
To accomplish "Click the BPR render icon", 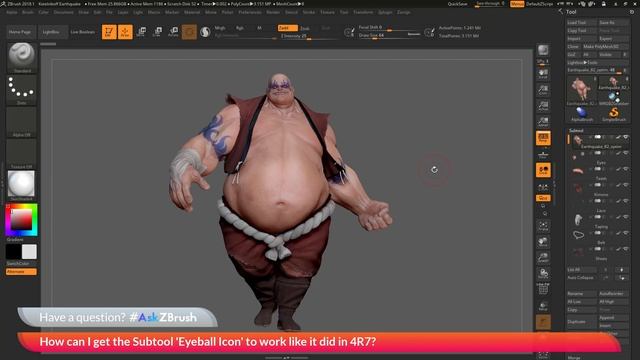I will tap(543, 50).
